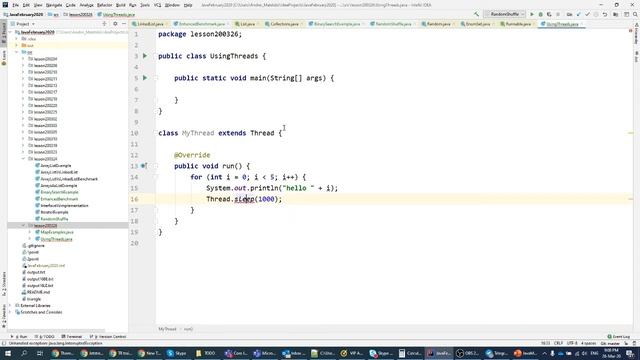640x360 pixels.
Task: Open Windows taskbar search
Action: [x=24, y=353]
